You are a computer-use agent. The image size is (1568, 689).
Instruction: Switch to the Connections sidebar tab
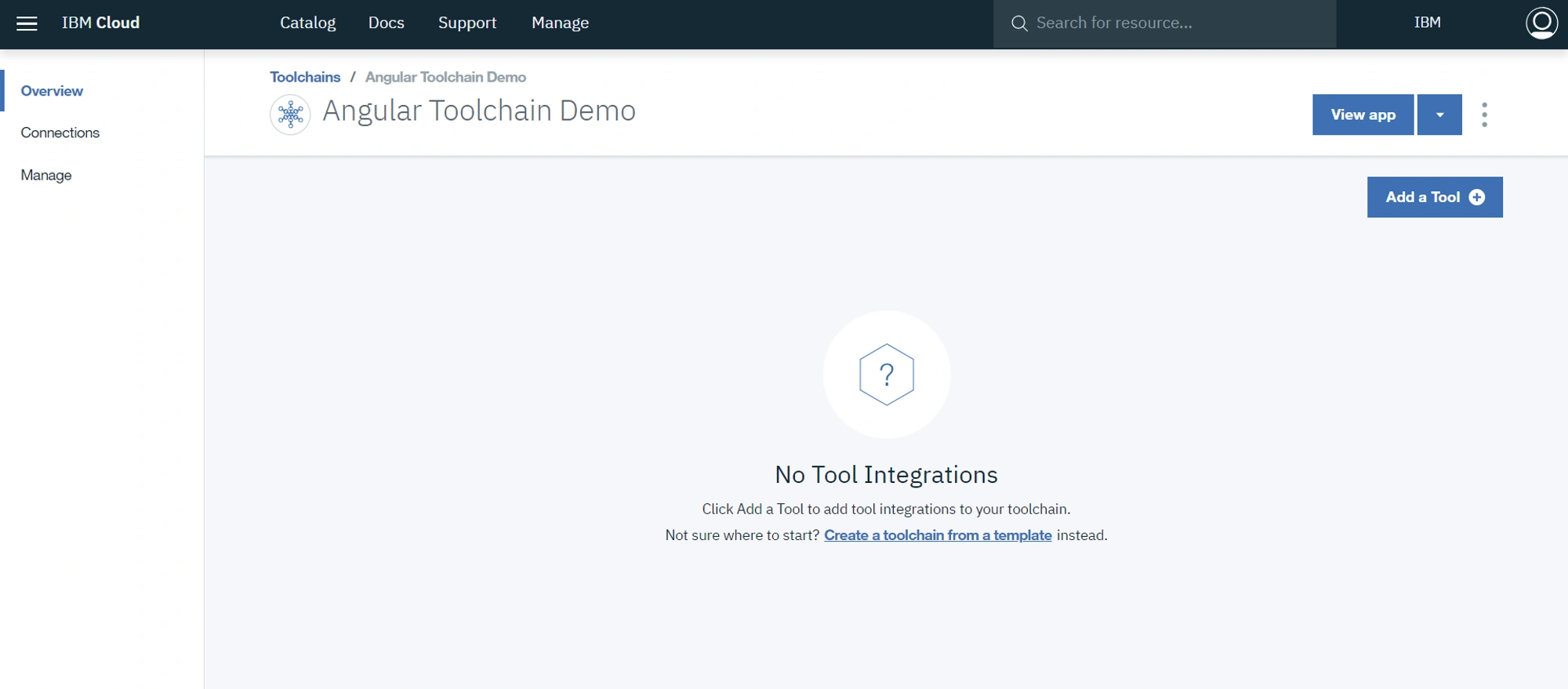(60, 132)
